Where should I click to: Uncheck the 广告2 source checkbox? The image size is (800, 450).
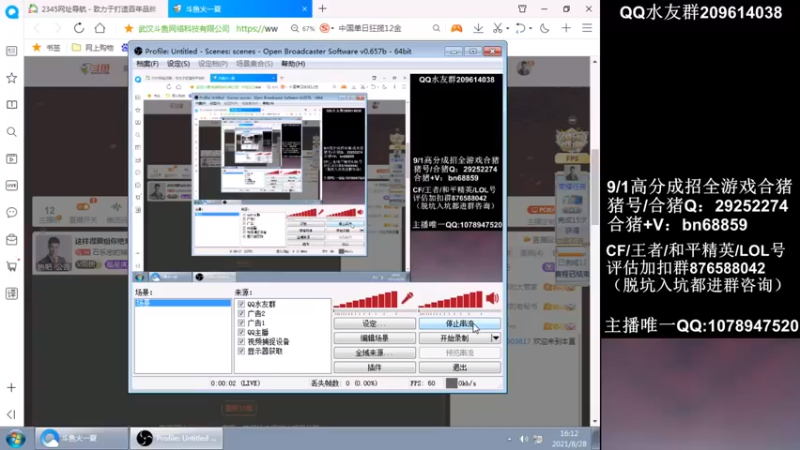click(x=241, y=313)
